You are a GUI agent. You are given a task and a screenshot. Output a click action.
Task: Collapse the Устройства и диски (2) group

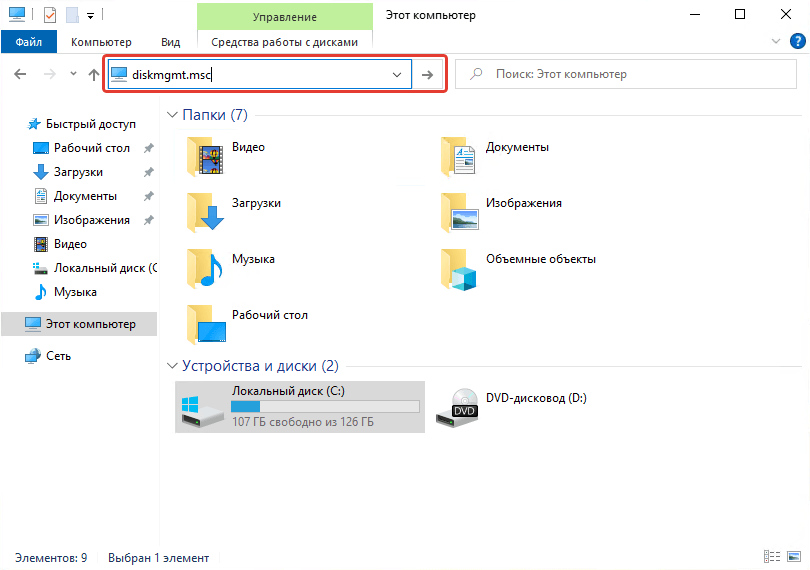(173, 366)
